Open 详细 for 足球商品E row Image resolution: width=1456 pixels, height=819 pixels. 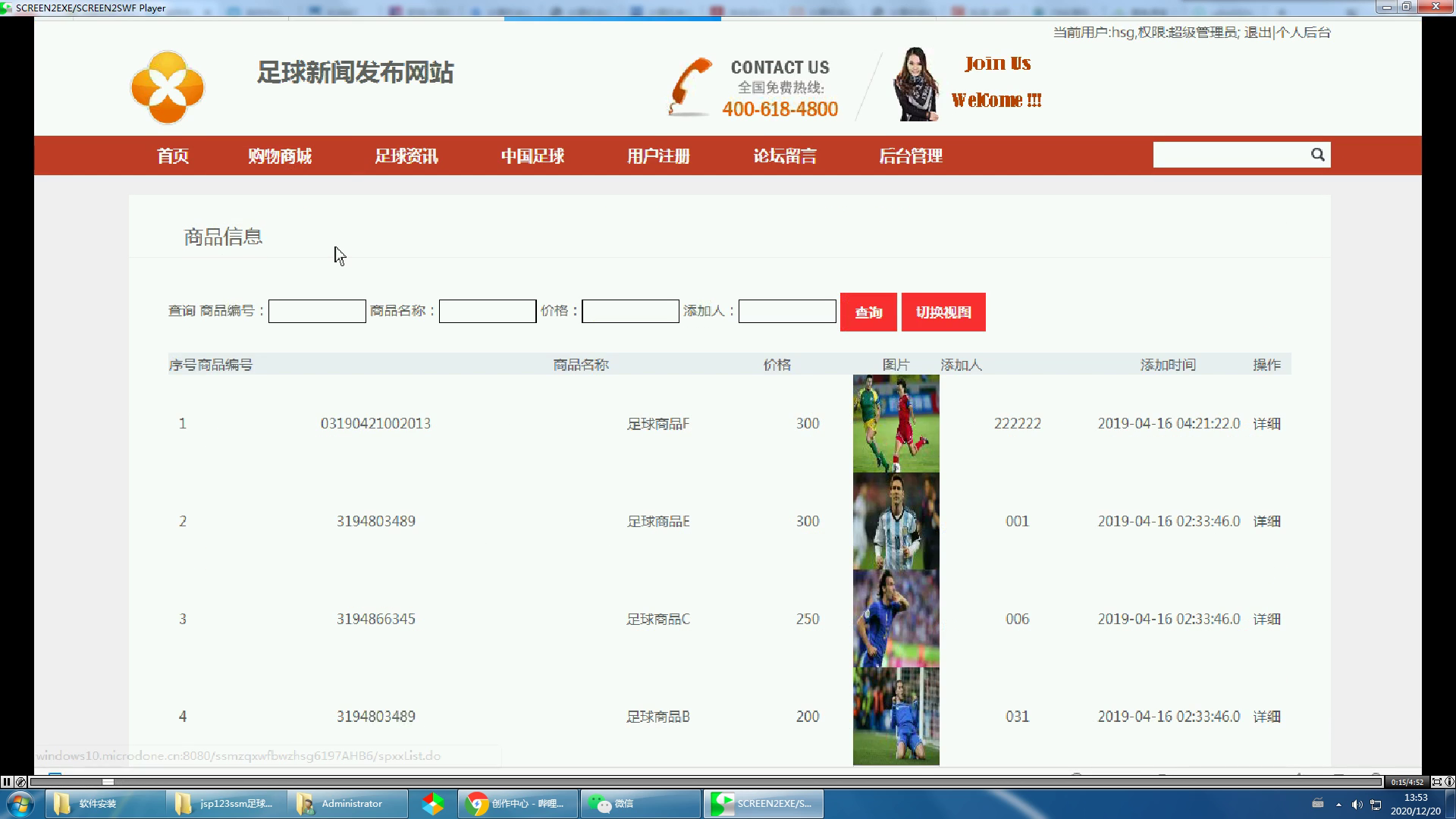pyautogui.click(x=1266, y=522)
